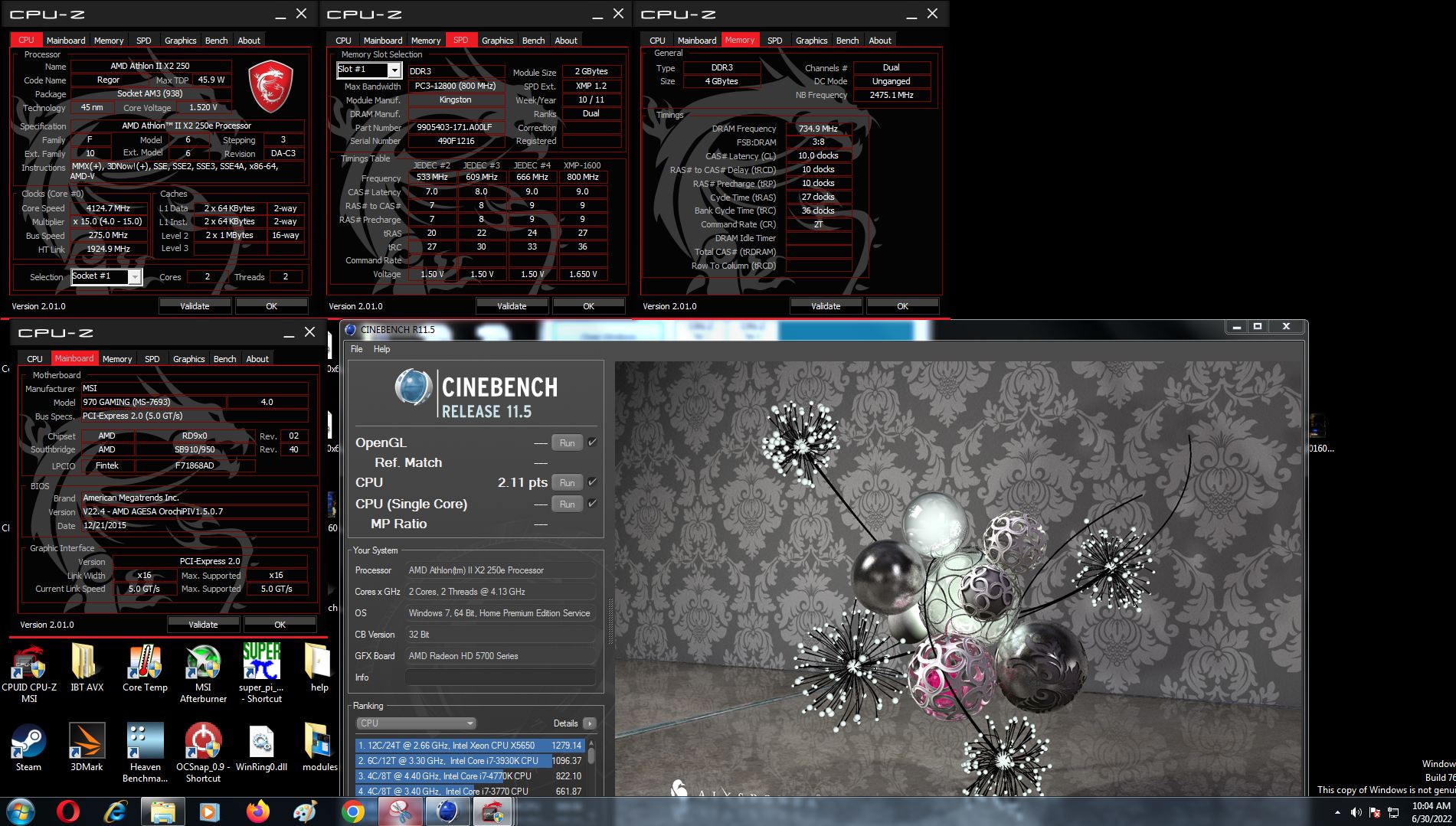This screenshot has width=1456, height=826.
Task: Click OK in the CPU-Z SPD window
Action: pyautogui.click(x=588, y=306)
